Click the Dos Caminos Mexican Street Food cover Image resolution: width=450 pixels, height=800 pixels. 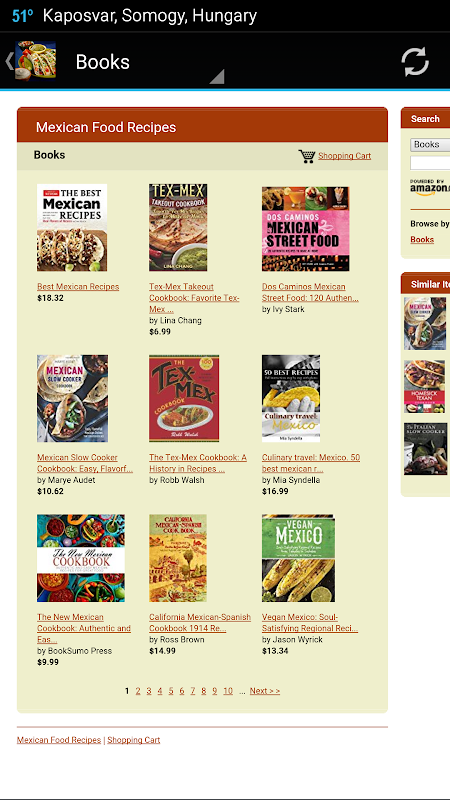[306, 229]
